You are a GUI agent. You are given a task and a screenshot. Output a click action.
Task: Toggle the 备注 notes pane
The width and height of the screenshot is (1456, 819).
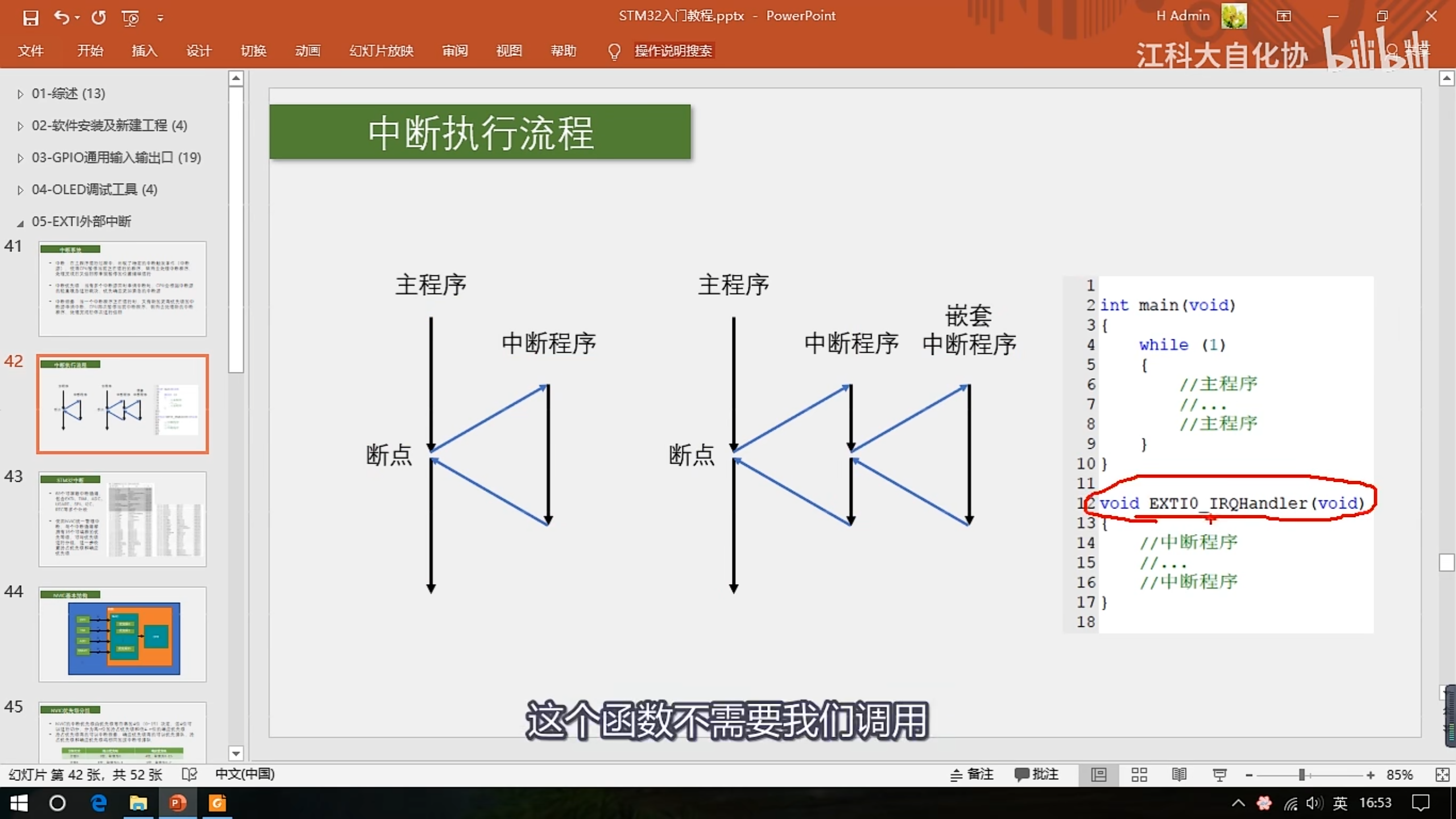[972, 775]
